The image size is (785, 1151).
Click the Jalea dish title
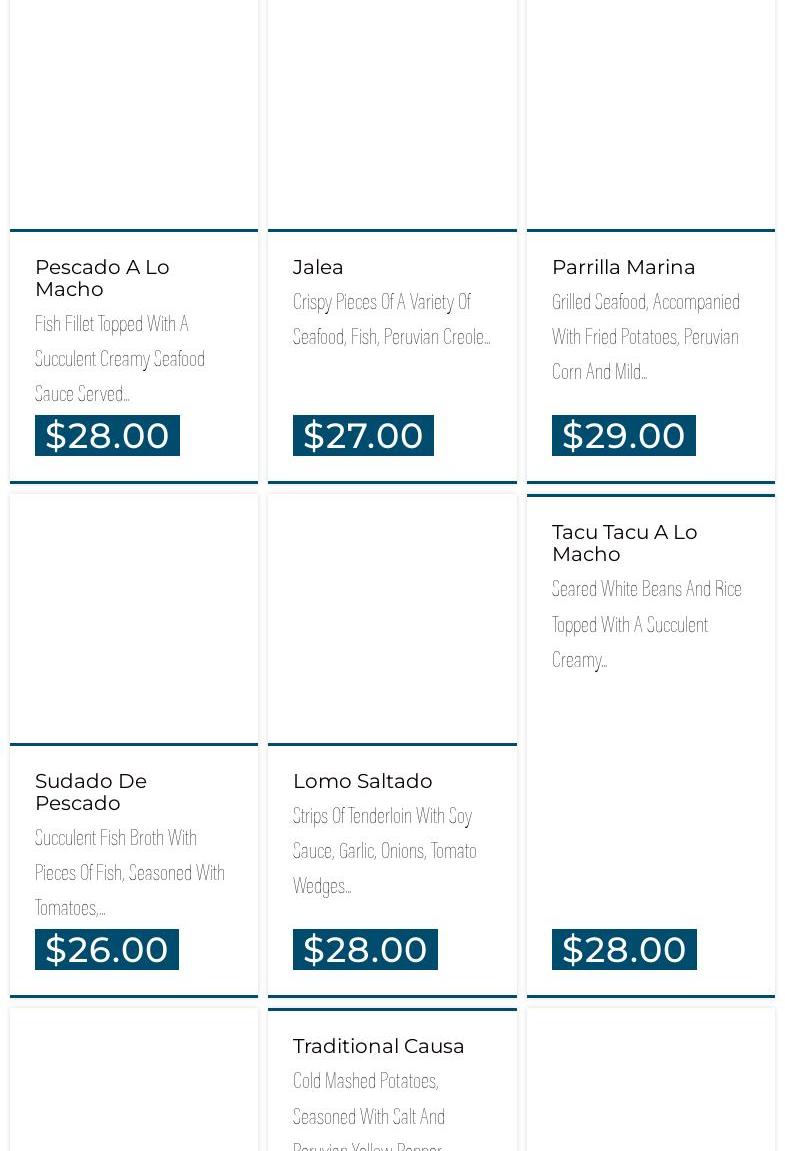[318, 267]
